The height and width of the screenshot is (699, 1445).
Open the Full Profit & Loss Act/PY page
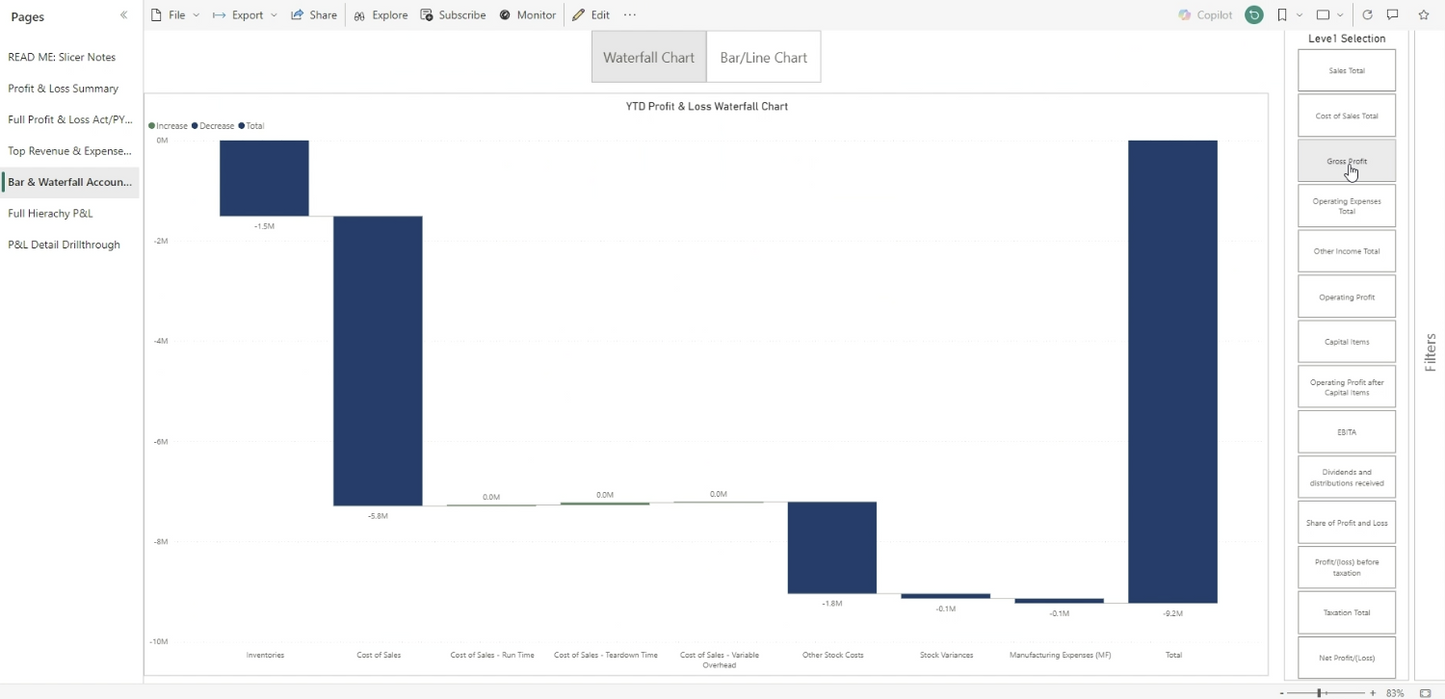(x=70, y=119)
